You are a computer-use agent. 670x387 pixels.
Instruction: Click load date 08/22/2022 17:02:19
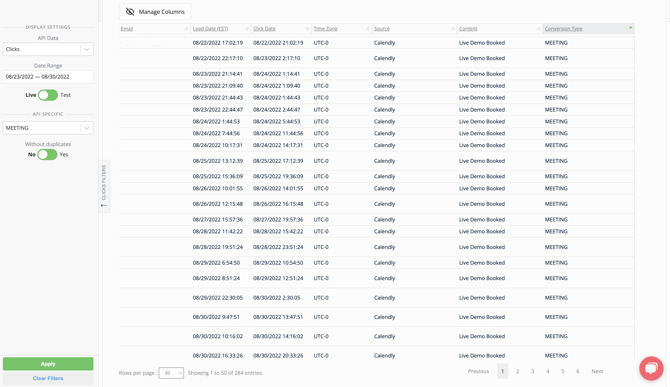[x=217, y=43]
